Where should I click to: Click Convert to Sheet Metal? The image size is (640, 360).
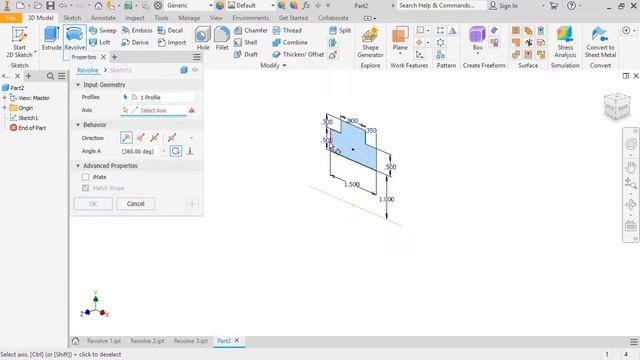pyautogui.click(x=600, y=42)
